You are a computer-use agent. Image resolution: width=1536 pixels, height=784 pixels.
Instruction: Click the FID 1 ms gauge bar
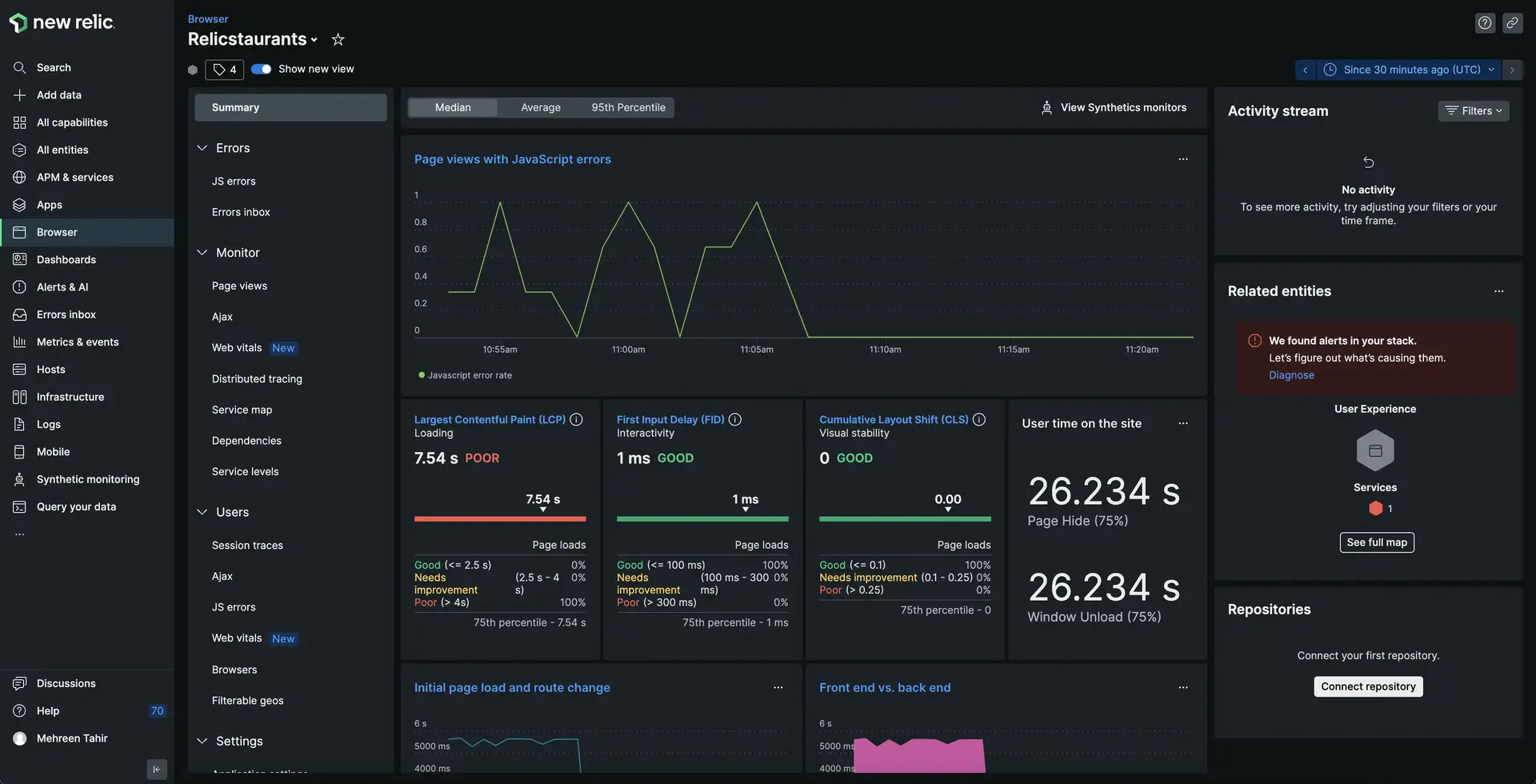tap(702, 519)
